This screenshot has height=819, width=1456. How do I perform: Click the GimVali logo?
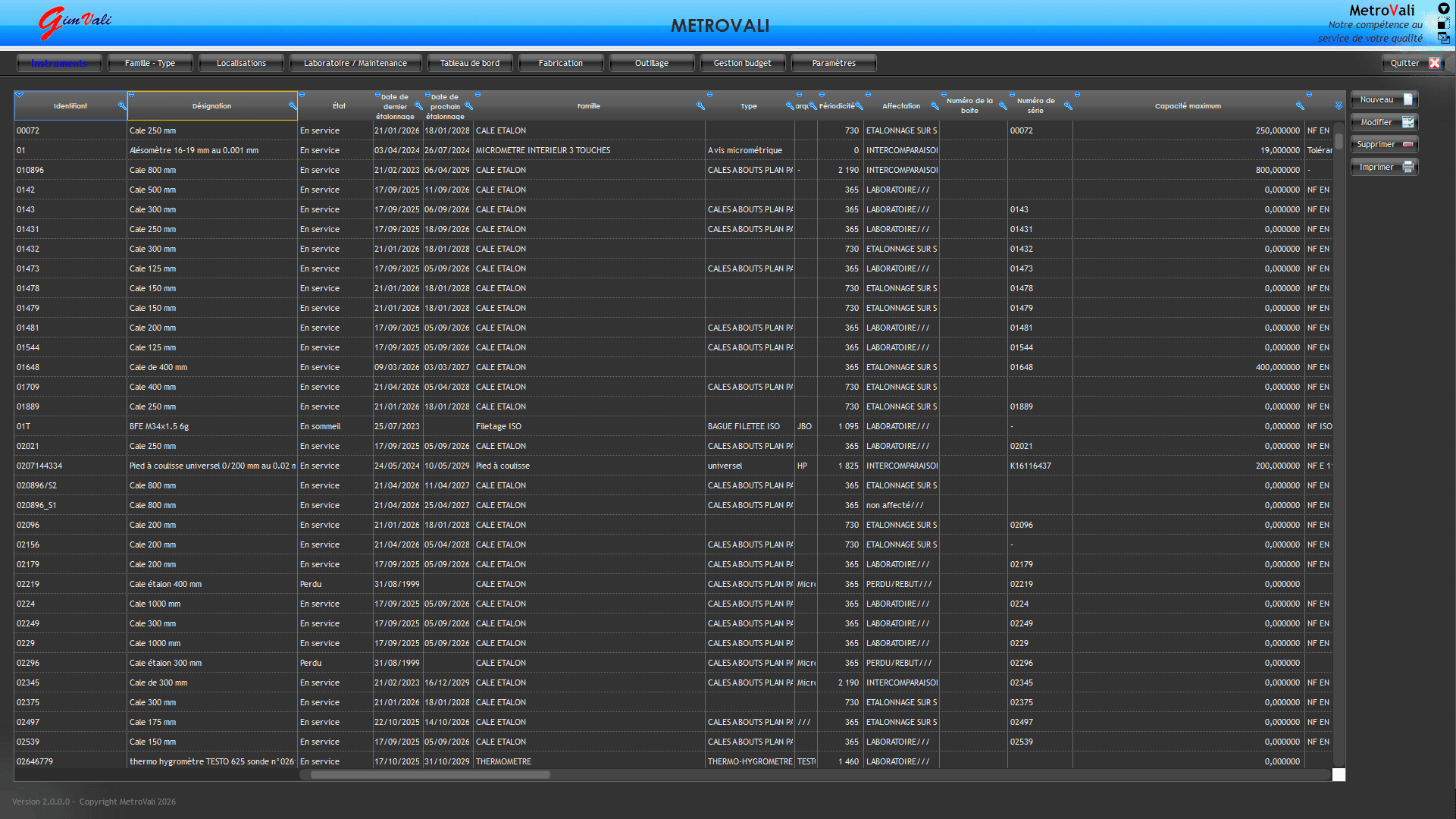coord(74,23)
